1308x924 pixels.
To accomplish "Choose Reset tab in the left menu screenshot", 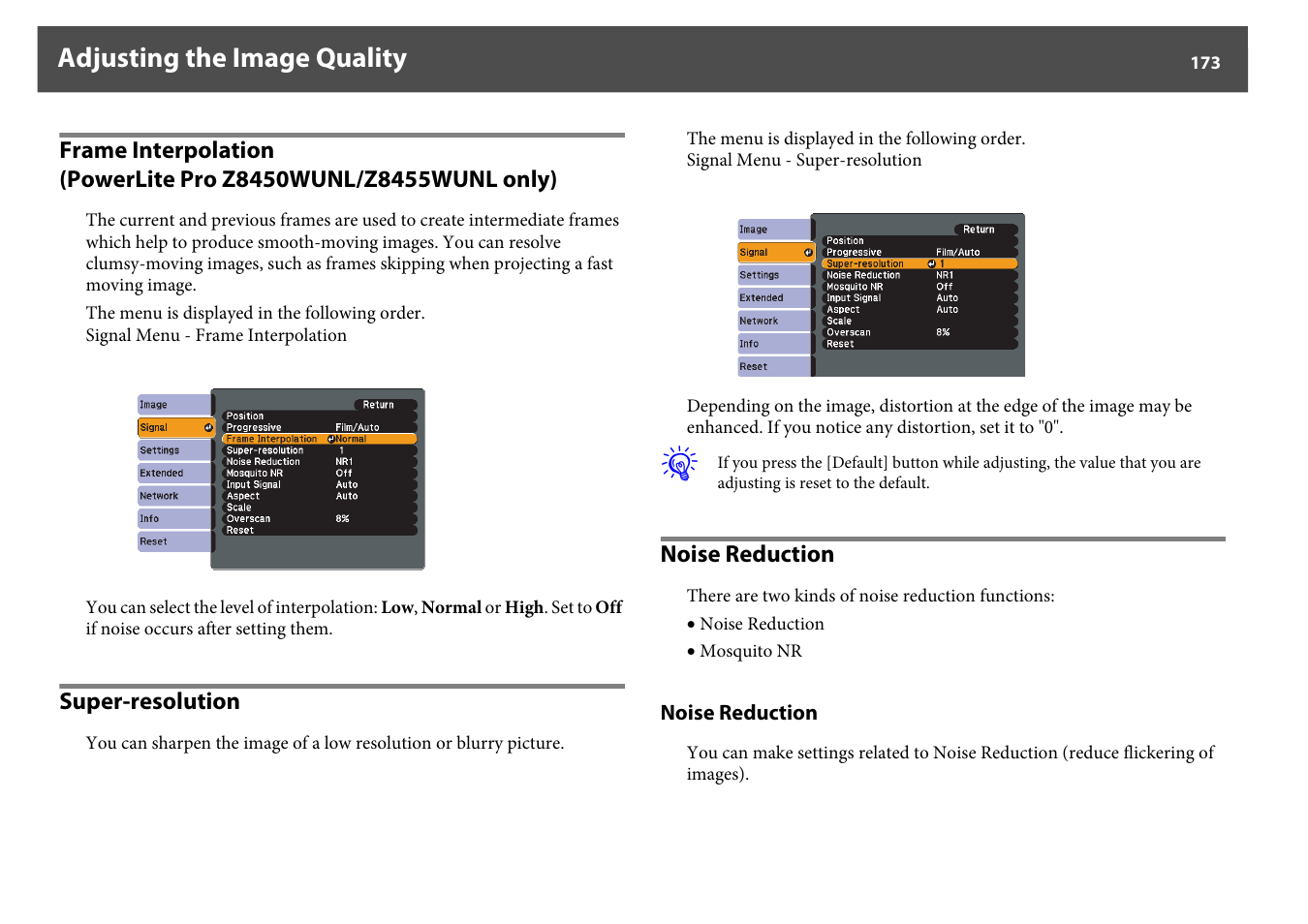I will (174, 542).
